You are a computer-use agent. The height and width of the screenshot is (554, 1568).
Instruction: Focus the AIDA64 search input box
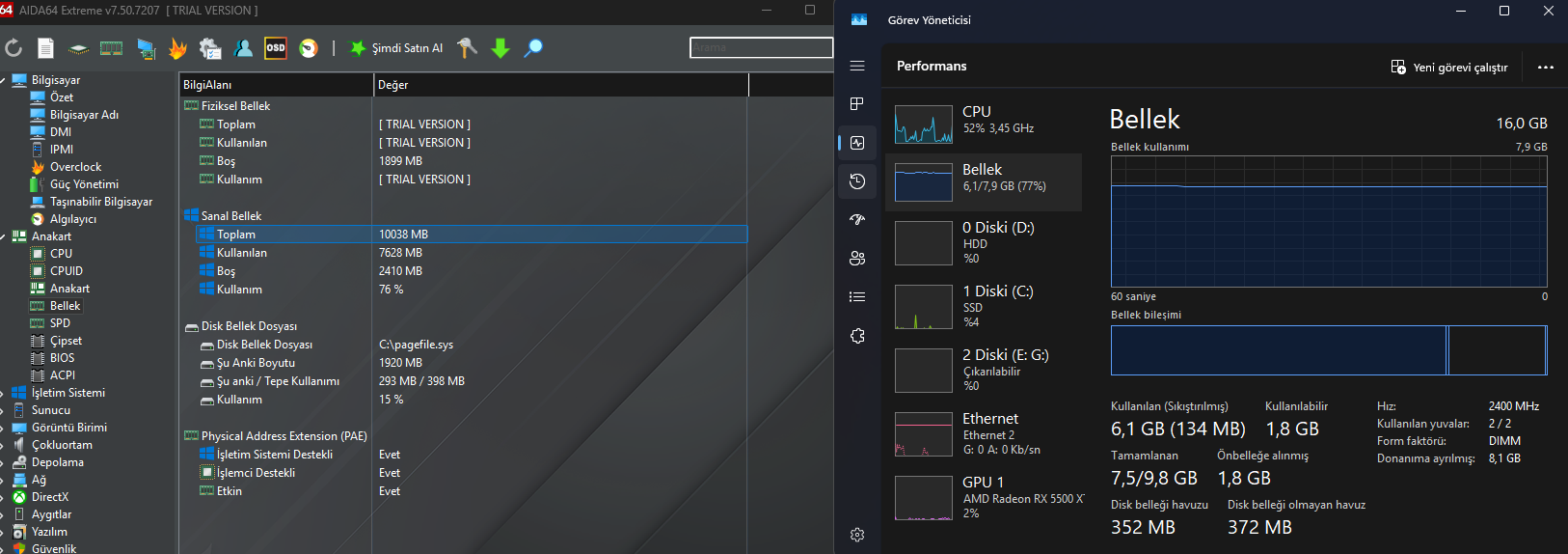761,47
